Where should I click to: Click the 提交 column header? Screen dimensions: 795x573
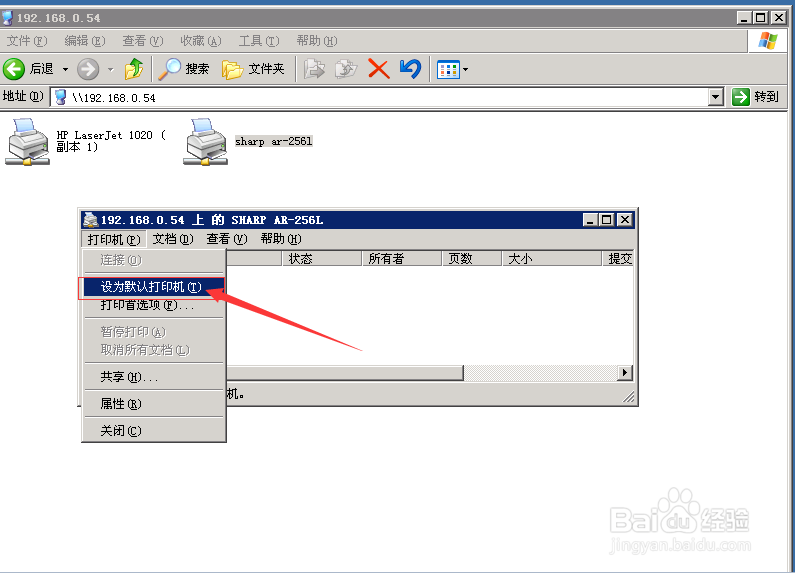(x=618, y=259)
